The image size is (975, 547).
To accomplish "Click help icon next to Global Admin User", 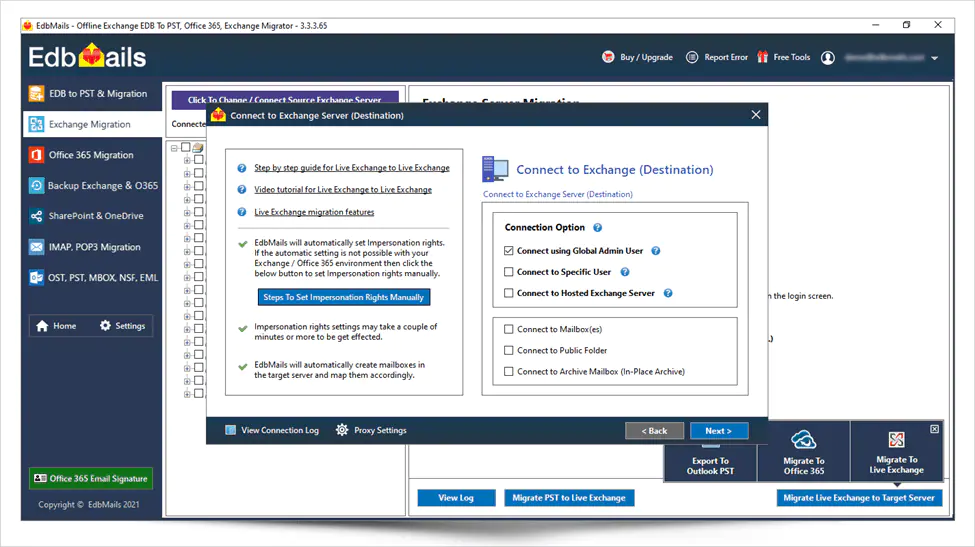I will pos(655,251).
